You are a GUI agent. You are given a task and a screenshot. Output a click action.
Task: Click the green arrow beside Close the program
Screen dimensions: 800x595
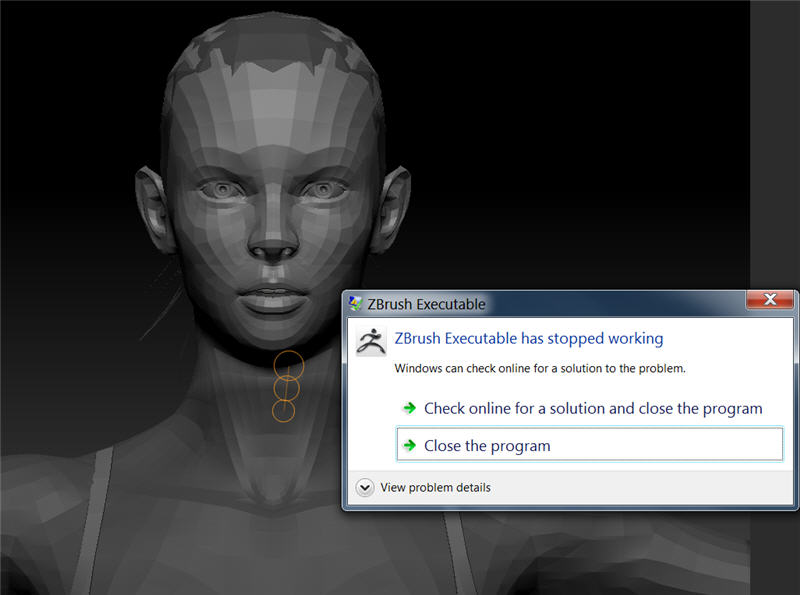pos(410,444)
